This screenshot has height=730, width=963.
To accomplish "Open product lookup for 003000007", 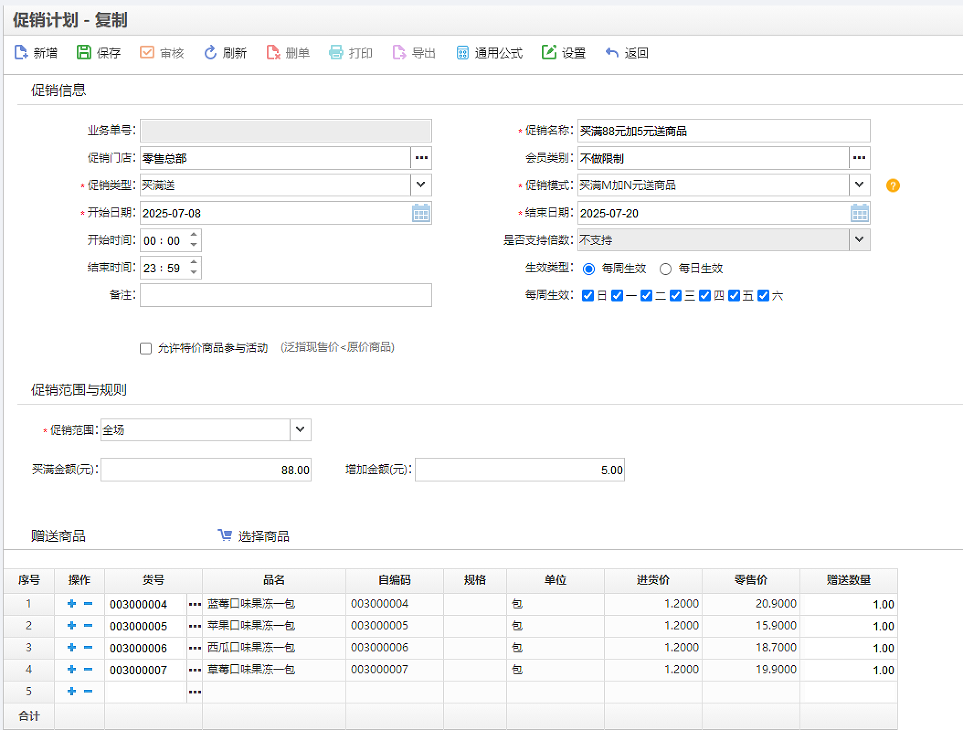I will [195, 670].
